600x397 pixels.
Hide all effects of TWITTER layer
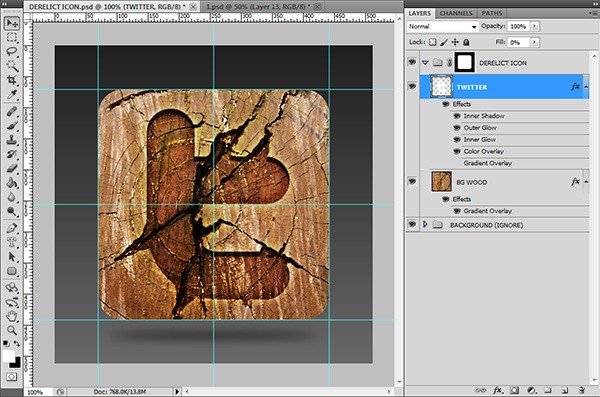tap(445, 104)
